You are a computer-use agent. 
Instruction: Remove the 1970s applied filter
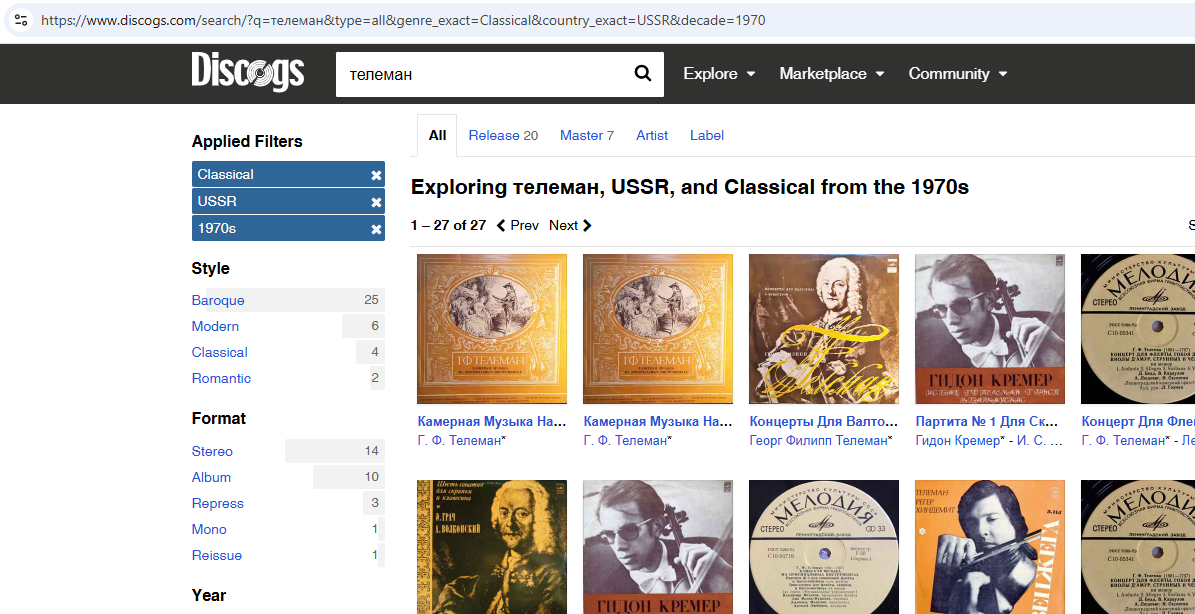(x=376, y=229)
